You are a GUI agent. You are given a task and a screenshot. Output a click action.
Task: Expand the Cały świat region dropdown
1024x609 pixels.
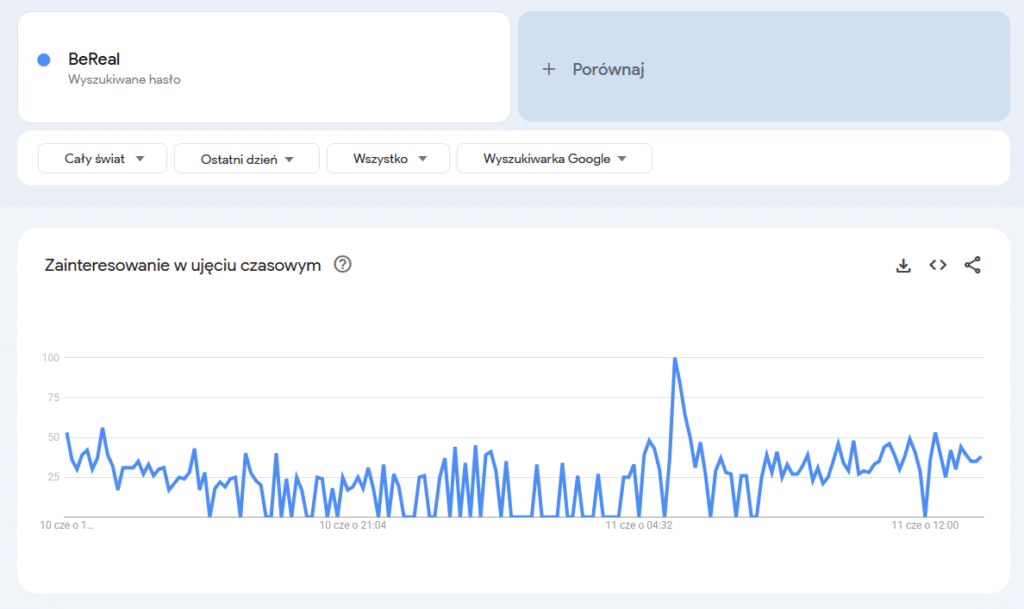(103, 158)
